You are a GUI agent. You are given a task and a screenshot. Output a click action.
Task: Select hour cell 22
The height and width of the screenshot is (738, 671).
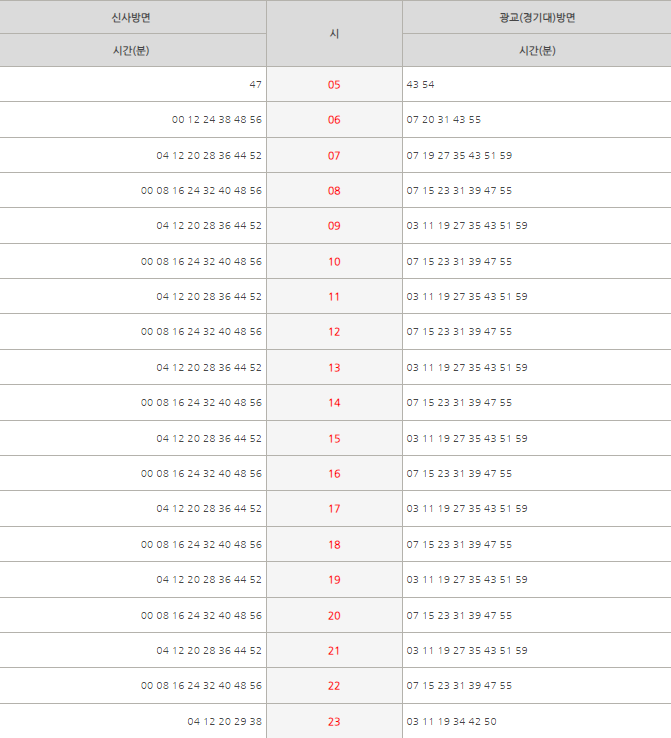[x=334, y=685]
